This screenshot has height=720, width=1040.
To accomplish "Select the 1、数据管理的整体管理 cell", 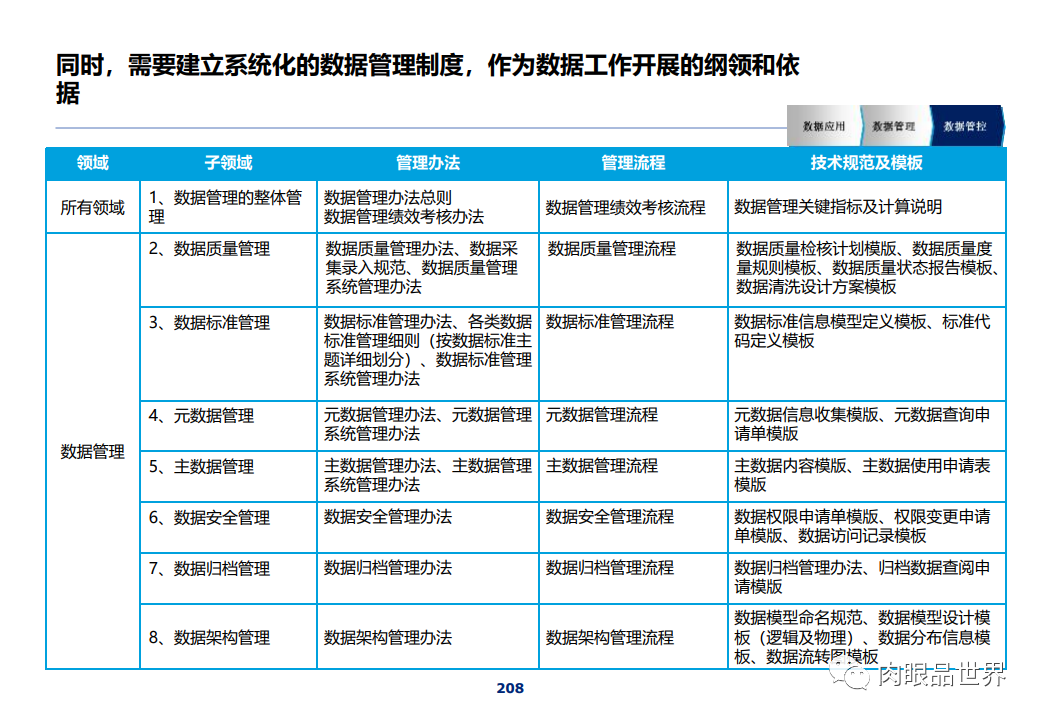I will click(x=228, y=208).
